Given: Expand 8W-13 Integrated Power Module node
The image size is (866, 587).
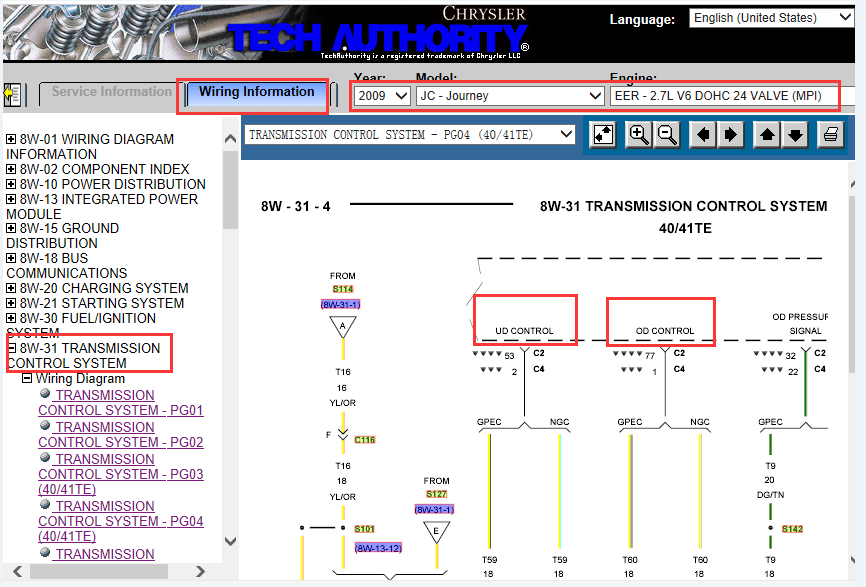Looking at the screenshot, I should [11, 199].
